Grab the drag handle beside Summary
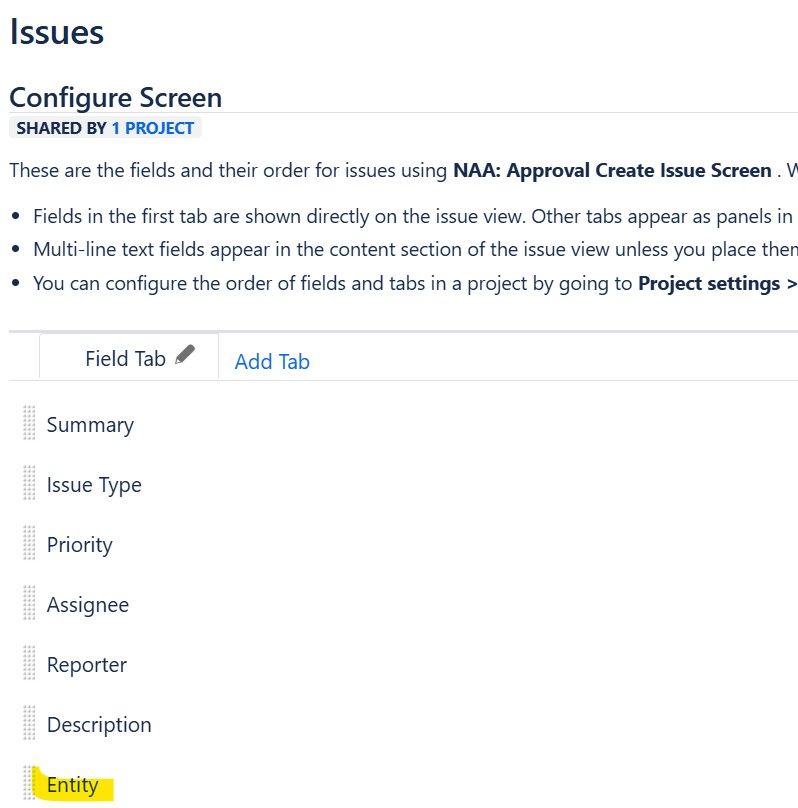798x808 pixels. tap(28, 424)
